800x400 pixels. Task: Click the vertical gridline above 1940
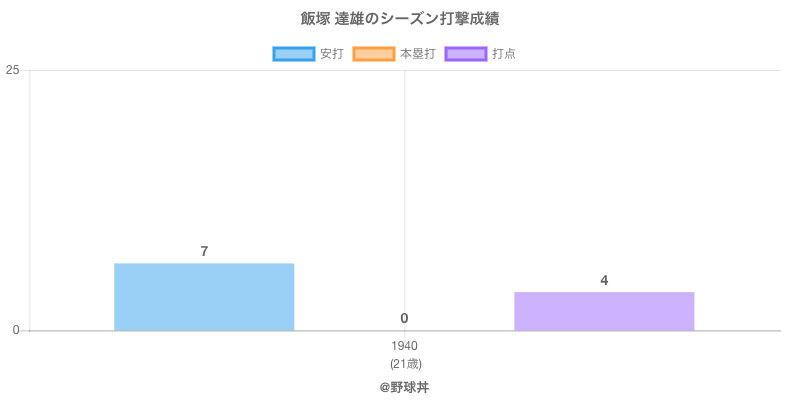[x=405, y=180]
